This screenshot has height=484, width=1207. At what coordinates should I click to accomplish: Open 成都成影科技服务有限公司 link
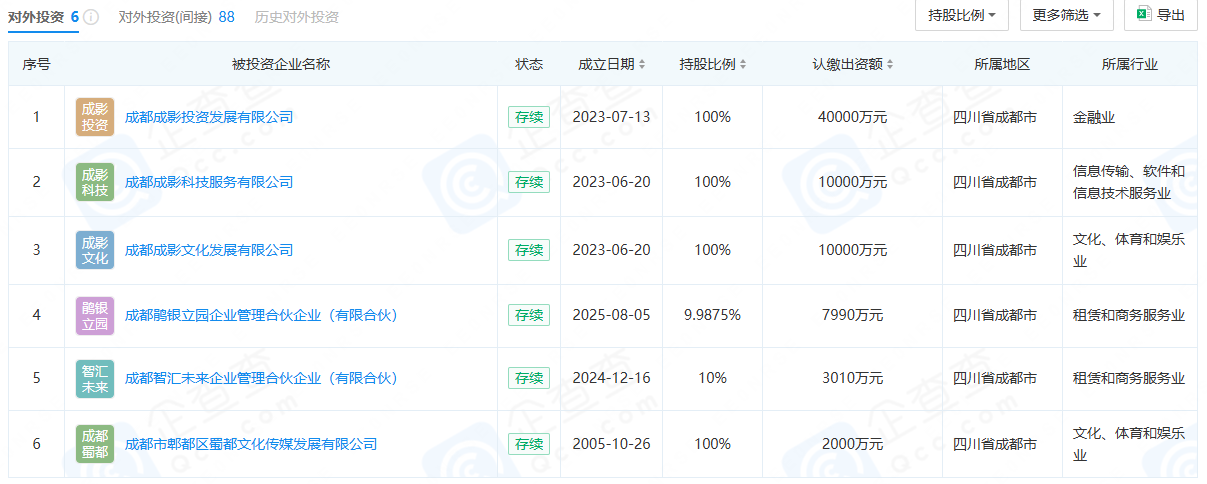coord(209,182)
